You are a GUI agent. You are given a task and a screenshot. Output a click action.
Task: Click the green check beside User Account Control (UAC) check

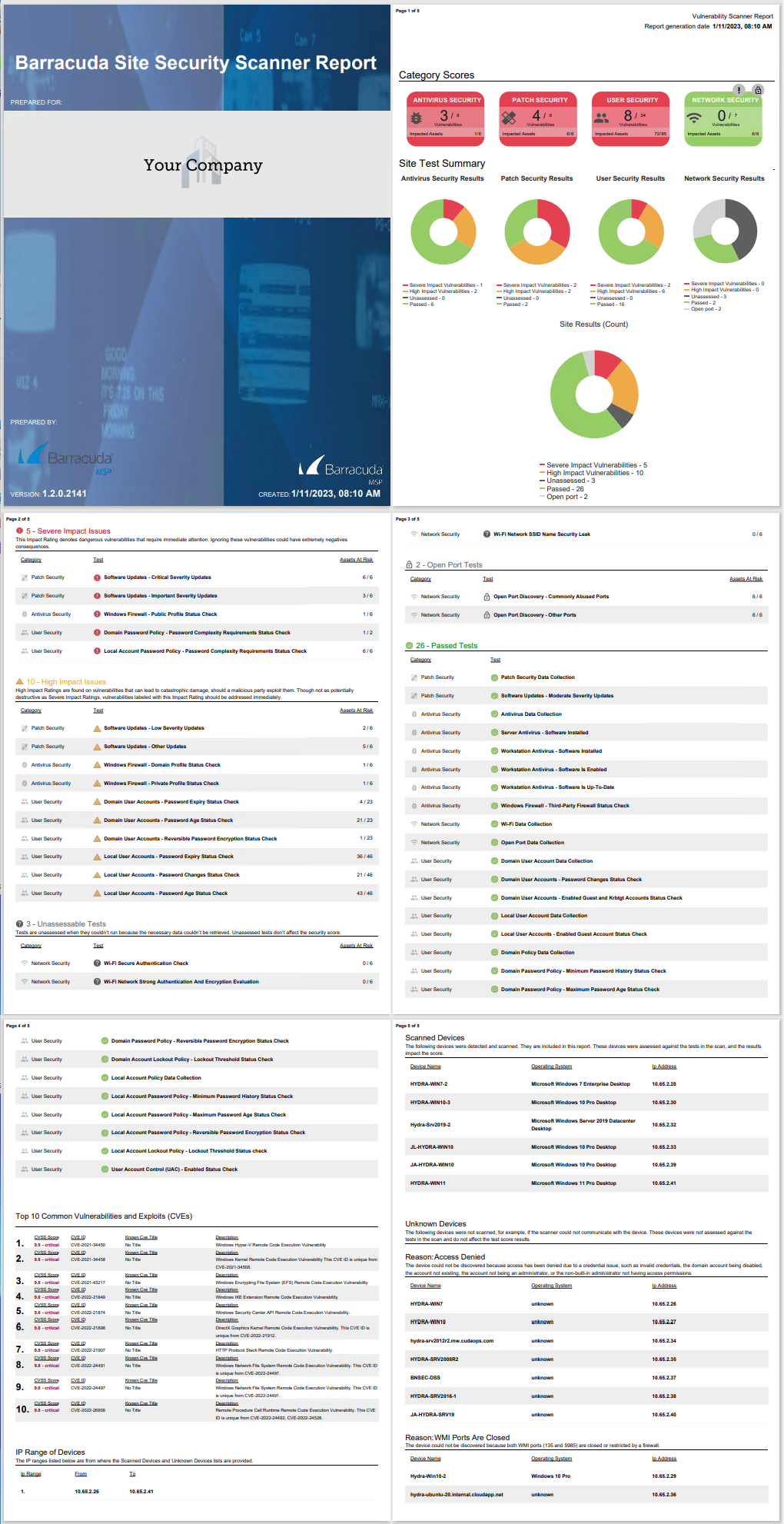tap(105, 1170)
